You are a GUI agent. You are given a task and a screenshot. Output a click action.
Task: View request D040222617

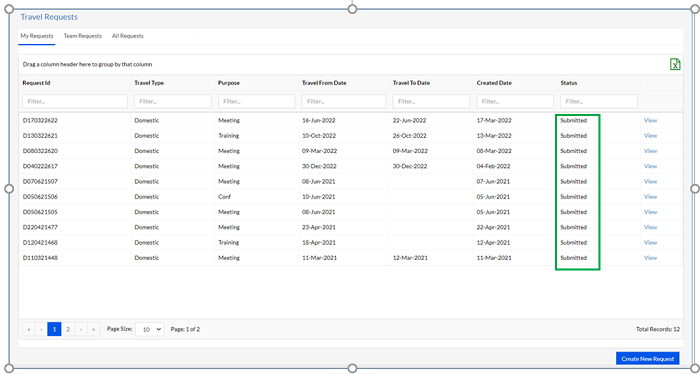tap(650, 166)
